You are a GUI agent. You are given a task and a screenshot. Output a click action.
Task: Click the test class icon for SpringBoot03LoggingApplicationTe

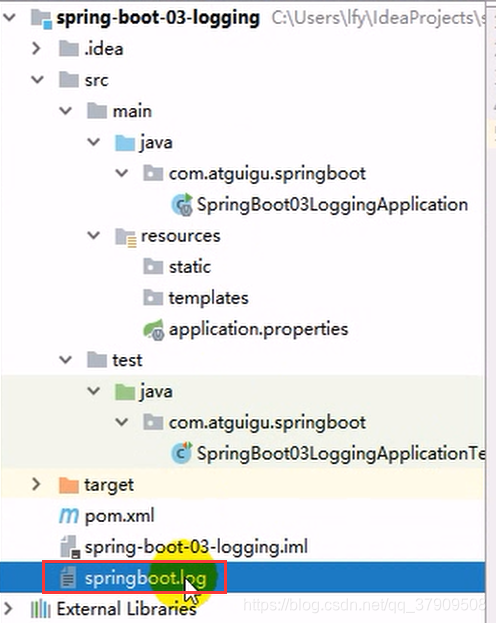point(182,453)
